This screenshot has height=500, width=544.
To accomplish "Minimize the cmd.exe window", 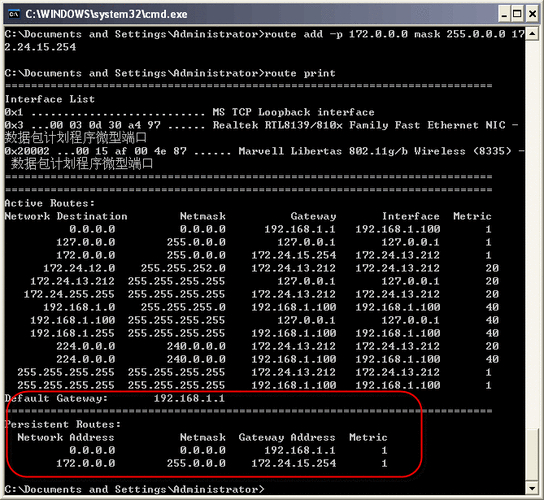I will coord(504,14).
